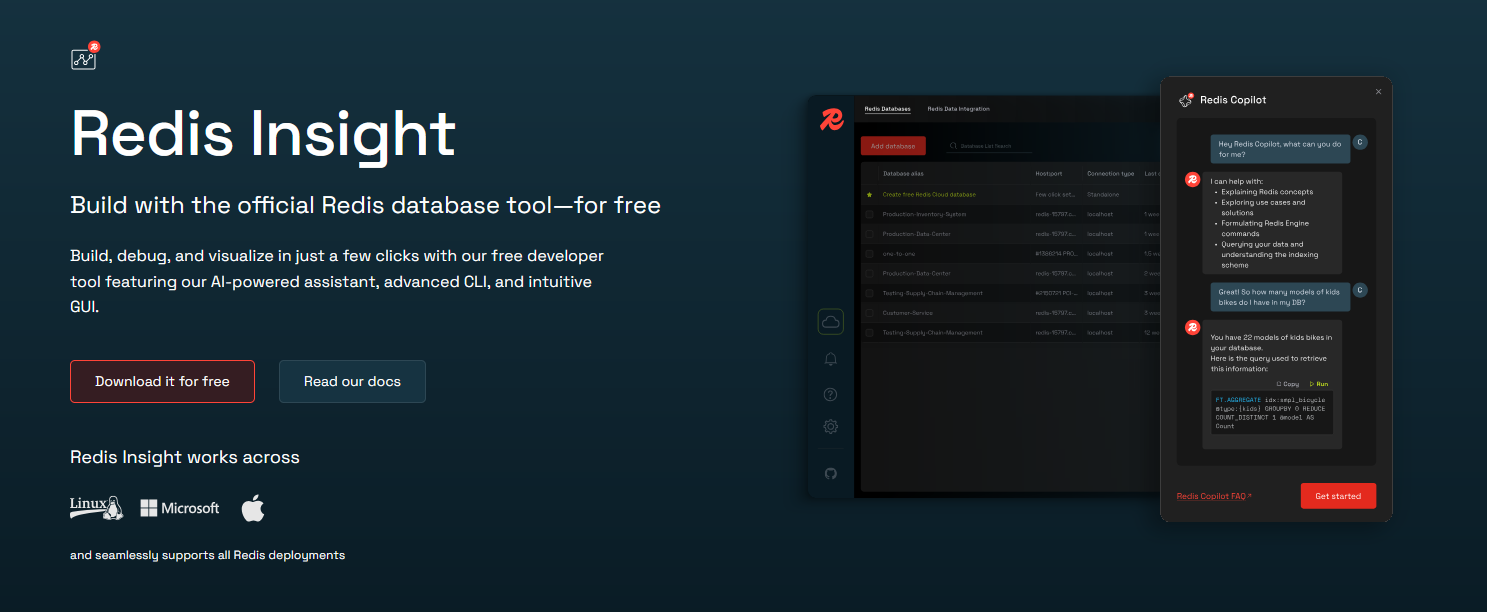The height and width of the screenshot is (612, 1487).
Task: Select the Production-Inventory-System database name
Action: point(924,214)
